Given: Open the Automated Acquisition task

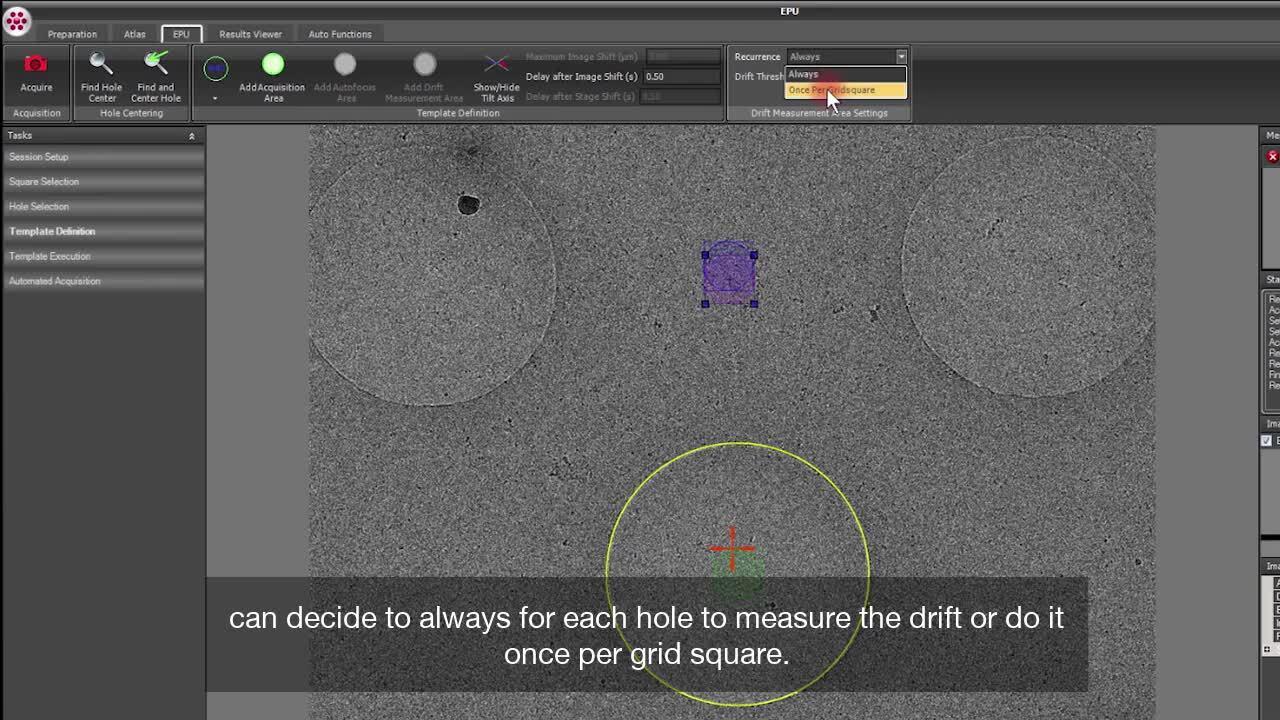Looking at the screenshot, I should pyautogui.click(x=55, y=281).
